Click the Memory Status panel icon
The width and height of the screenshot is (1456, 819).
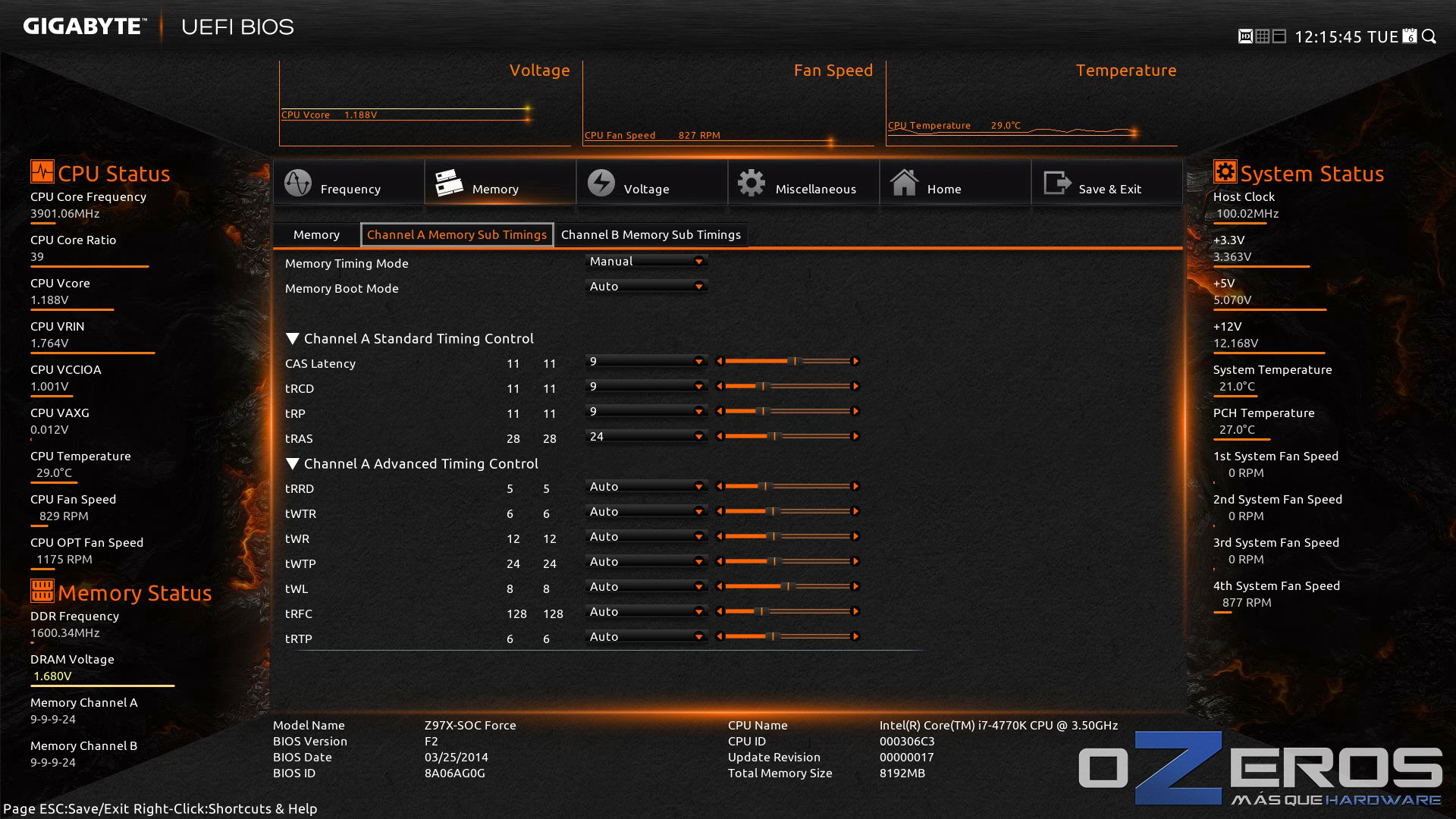pyautogui.click(x=42, y=590)
